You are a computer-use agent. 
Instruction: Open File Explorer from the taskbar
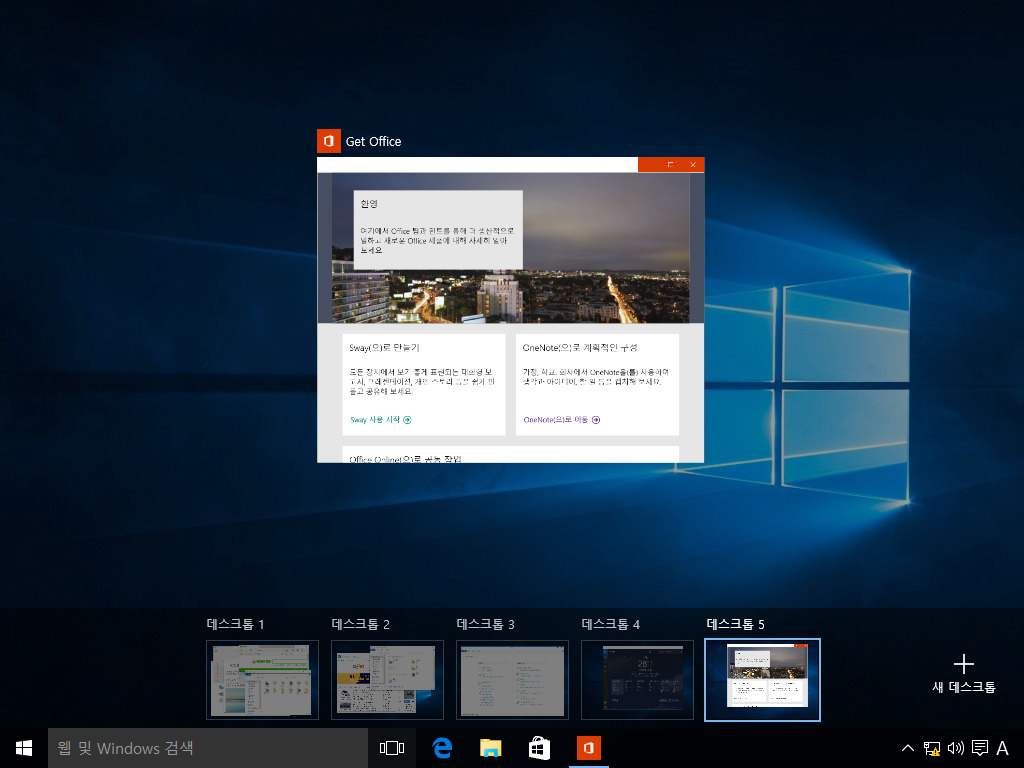pyautogui.click(x=490, y=748)
